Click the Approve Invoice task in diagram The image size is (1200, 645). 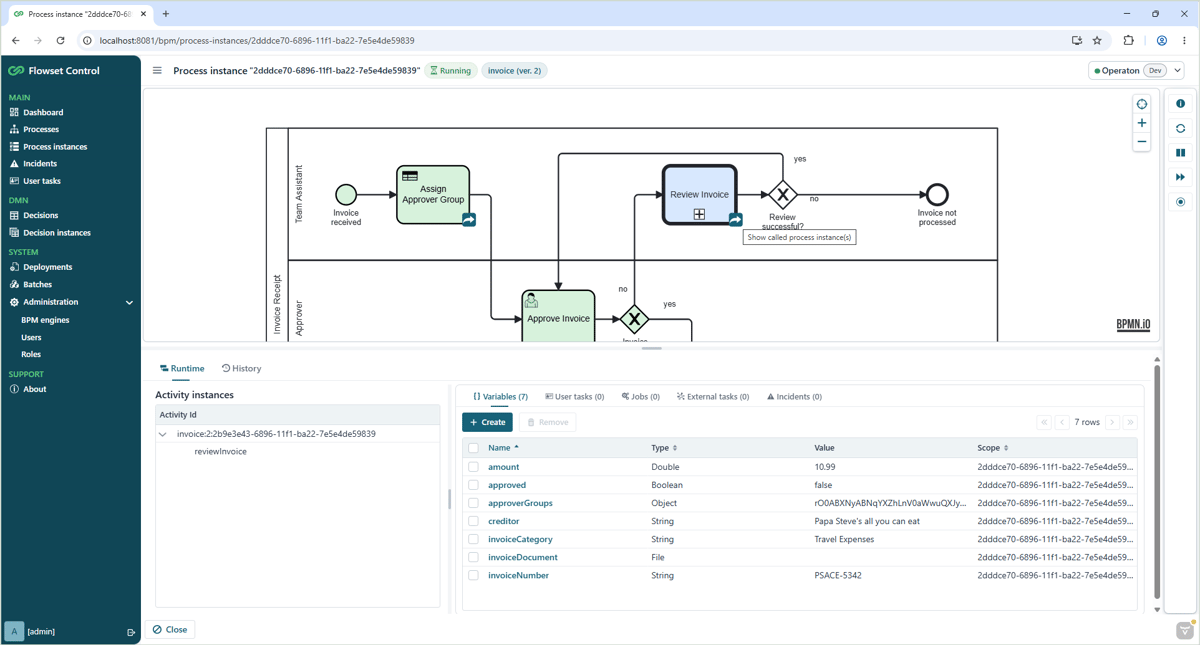[x=558, y=316]
